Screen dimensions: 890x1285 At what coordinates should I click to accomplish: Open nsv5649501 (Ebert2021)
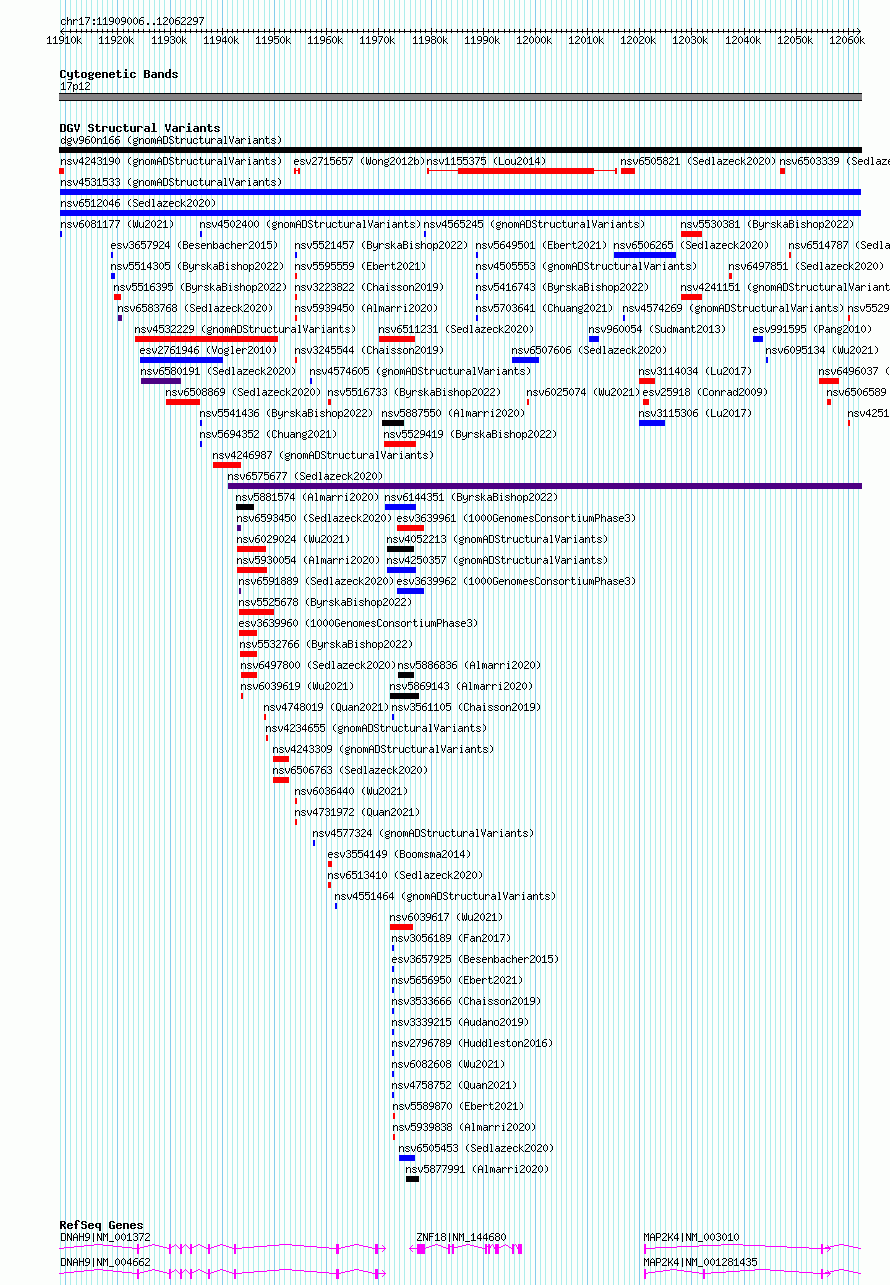540,245
